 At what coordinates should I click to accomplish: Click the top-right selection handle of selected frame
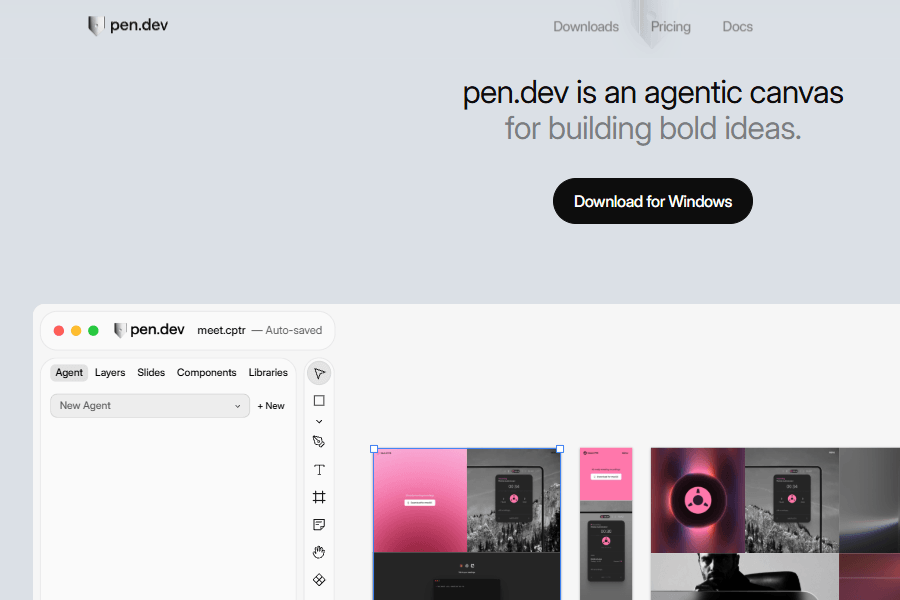click(x=560, y=449)
